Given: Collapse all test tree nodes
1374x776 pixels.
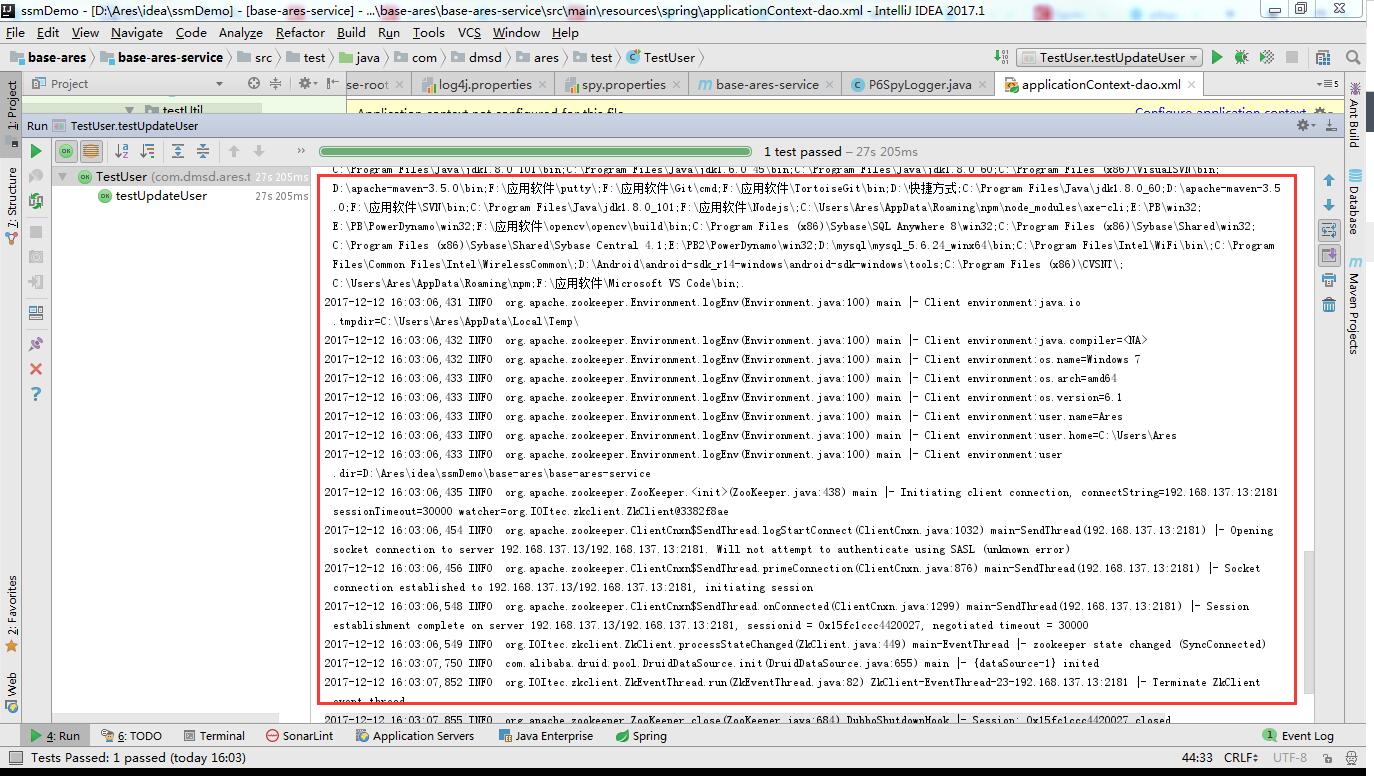Looking at the screenshot, I should point(203,151).
